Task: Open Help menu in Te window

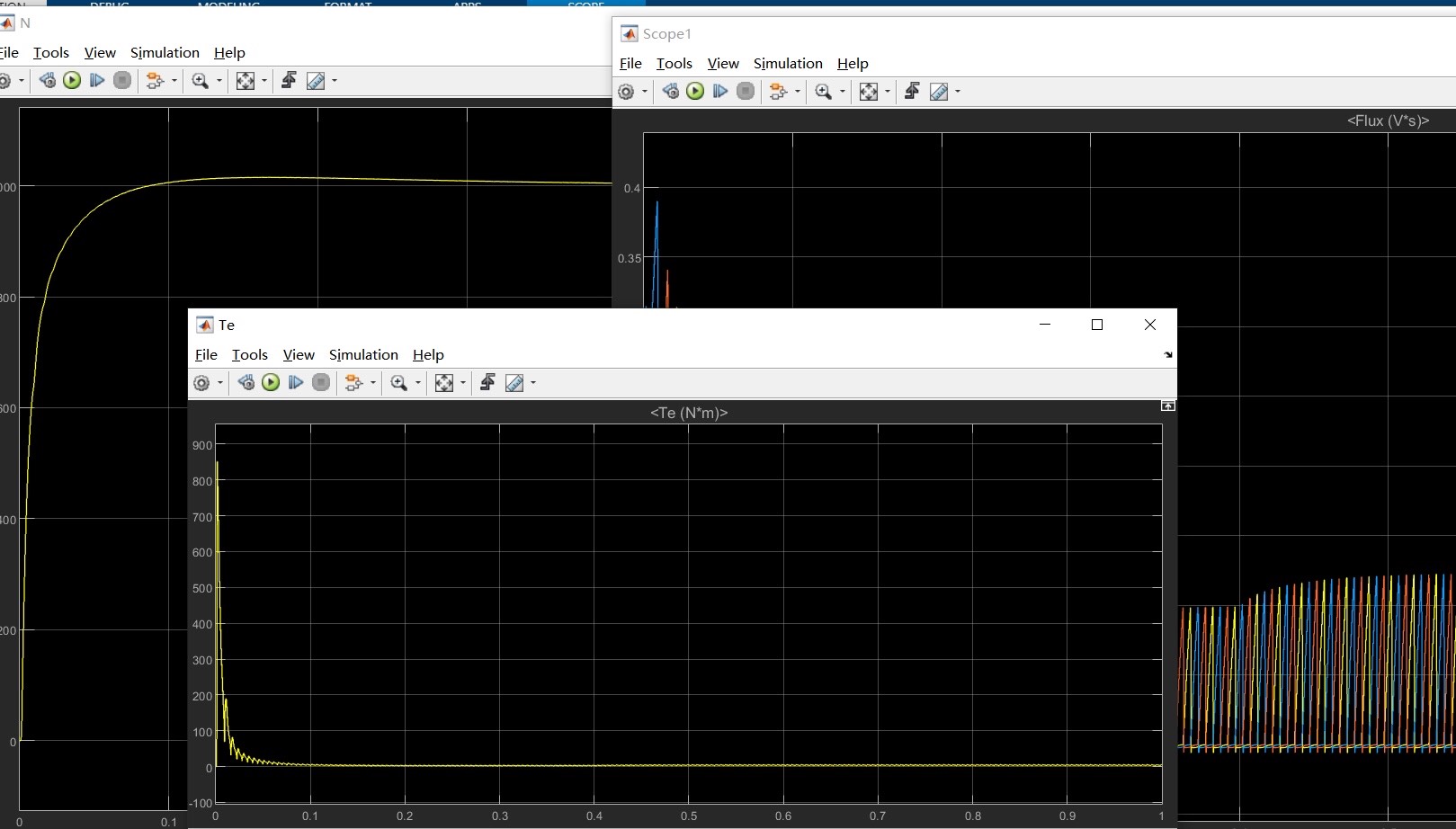Action: pyautogui.click(x=428, y=354)
